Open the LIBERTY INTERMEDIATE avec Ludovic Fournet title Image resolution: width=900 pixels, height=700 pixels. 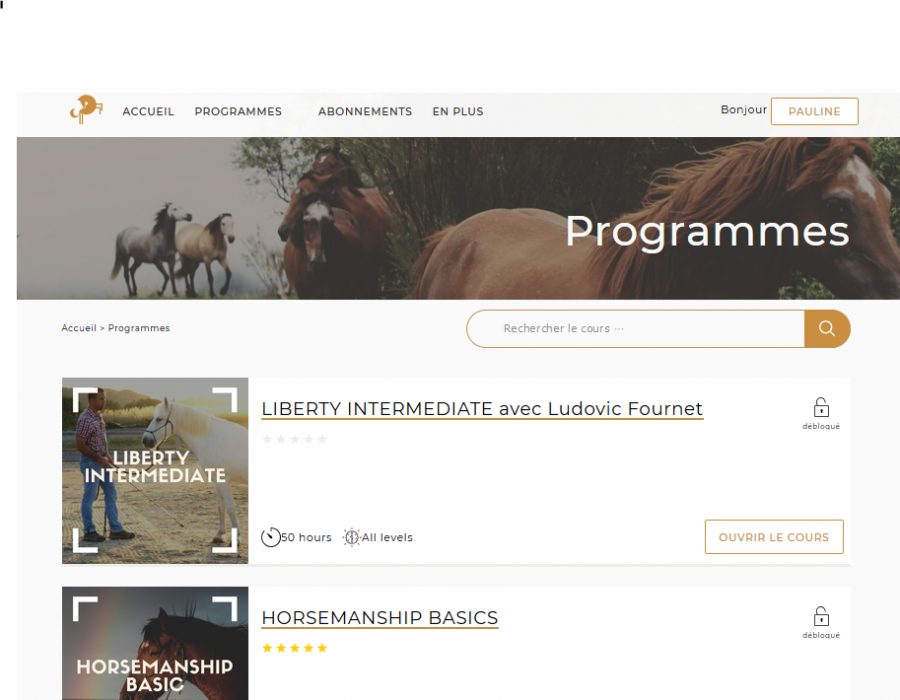coord(482,409)
